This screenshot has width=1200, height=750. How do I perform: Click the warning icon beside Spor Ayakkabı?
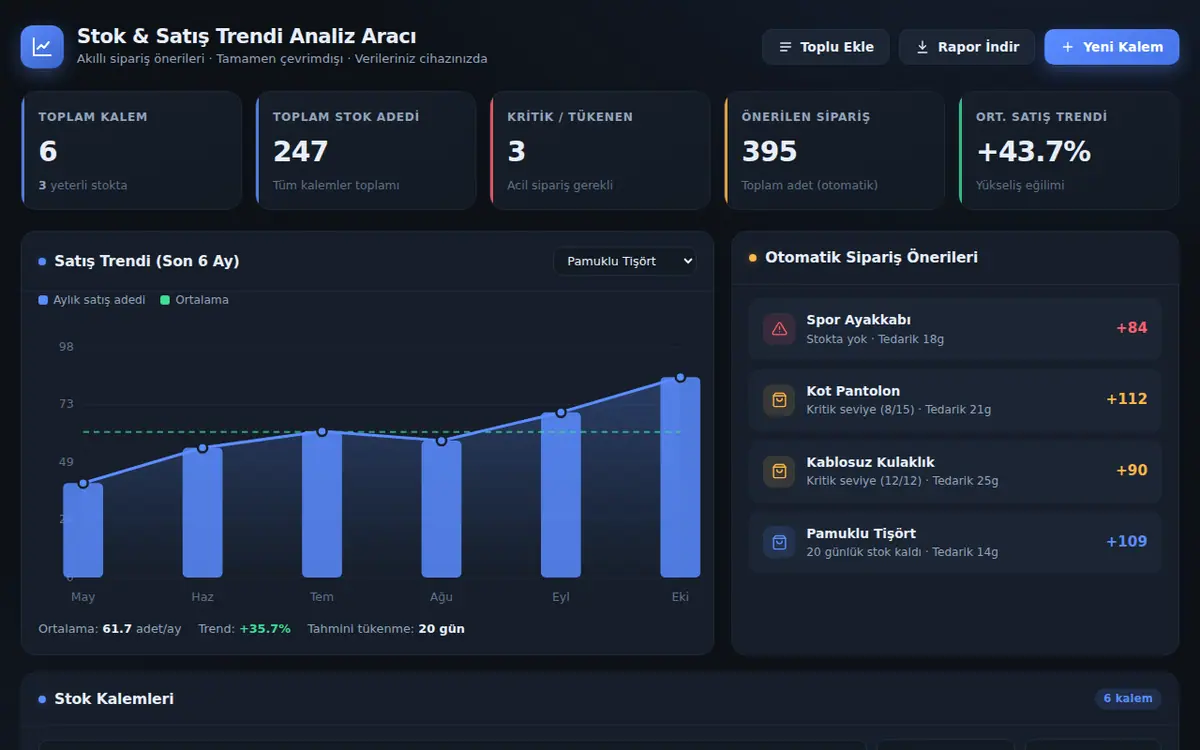tap(779, 329)
